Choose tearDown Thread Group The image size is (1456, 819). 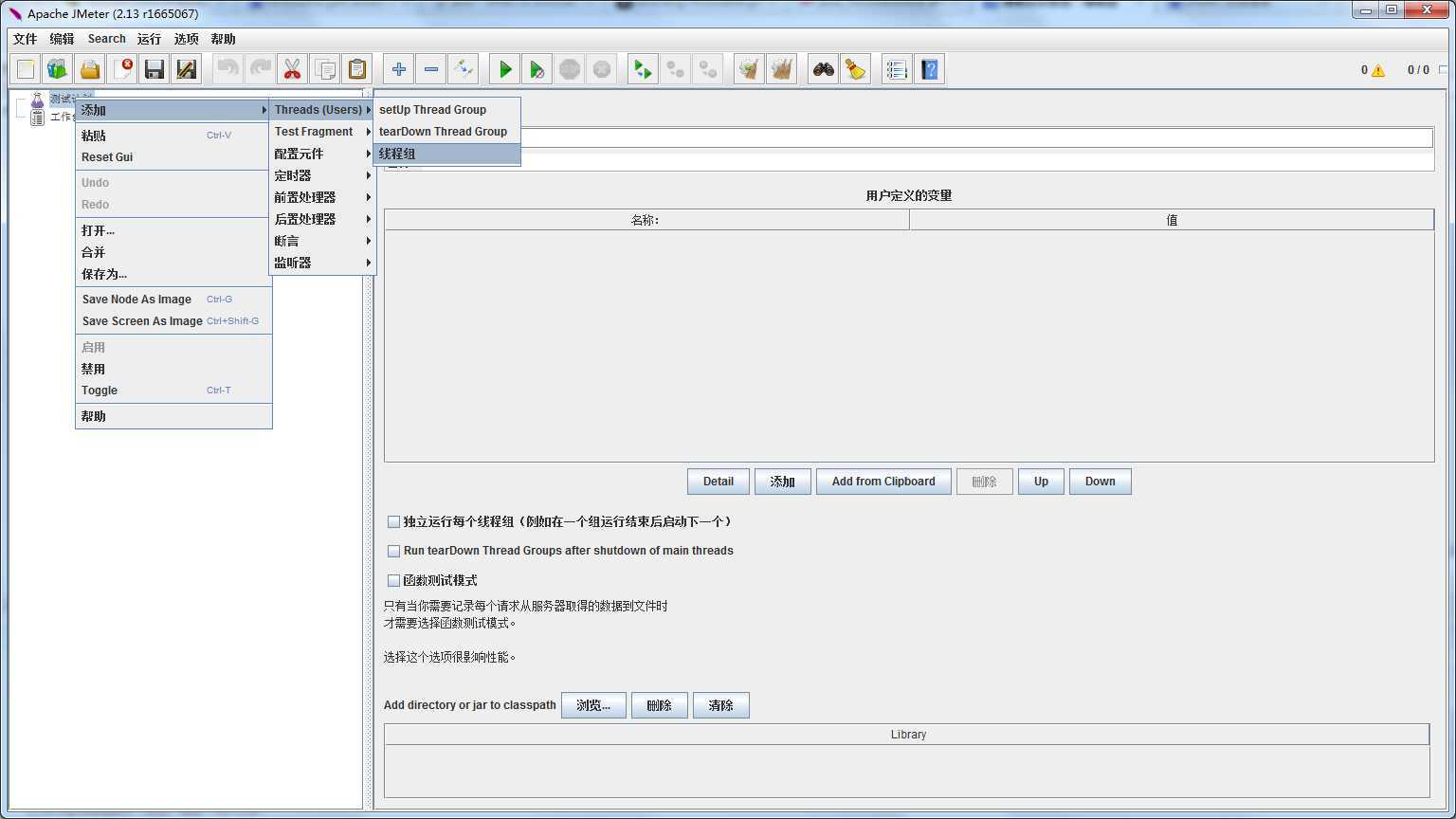(x=446, y=132)
